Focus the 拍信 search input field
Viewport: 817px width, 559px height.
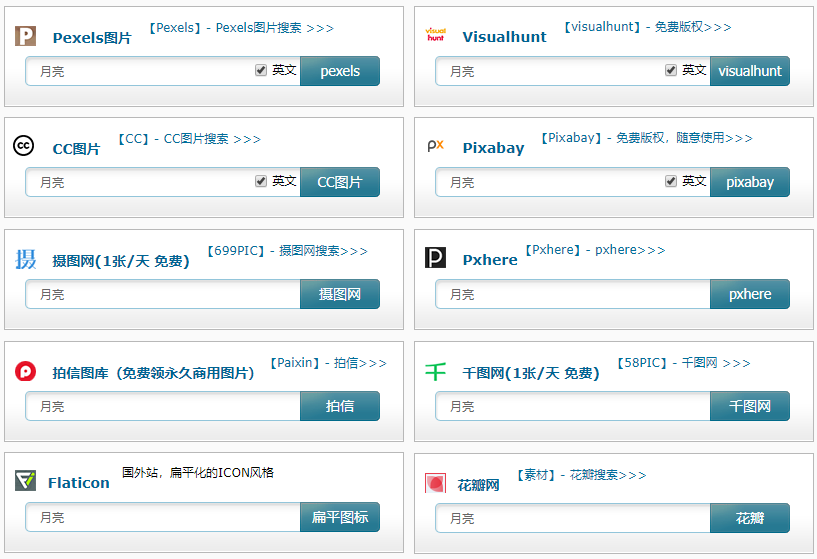tap(163, 406)
